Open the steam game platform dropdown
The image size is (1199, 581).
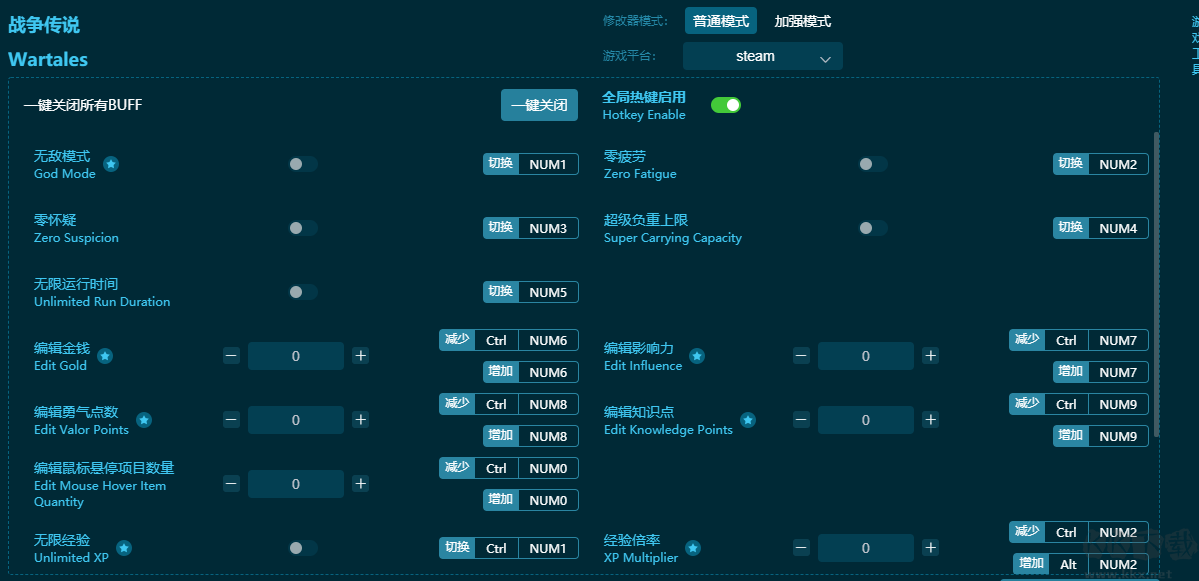click(762, 56)
